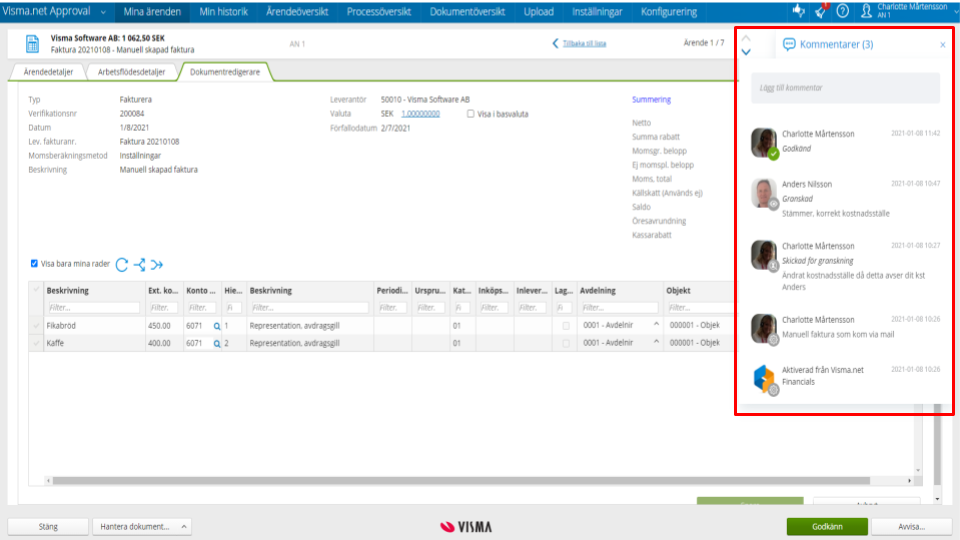
Task: Expand Avdelning dropdown in Fikabröd row
Action: click(656, 324)
